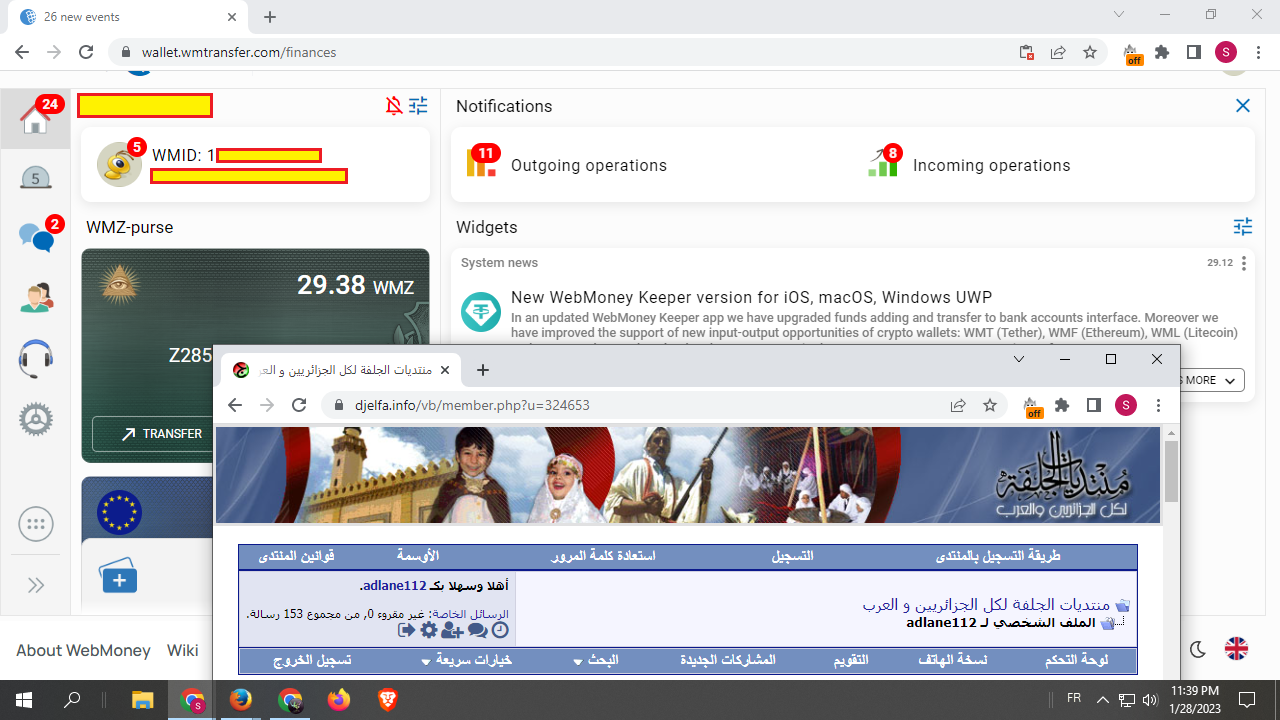The width and height of the screenshot is (1280, 720).
Task: Open Extensions puzzle icon in back window
Action: coord(1162,52)
